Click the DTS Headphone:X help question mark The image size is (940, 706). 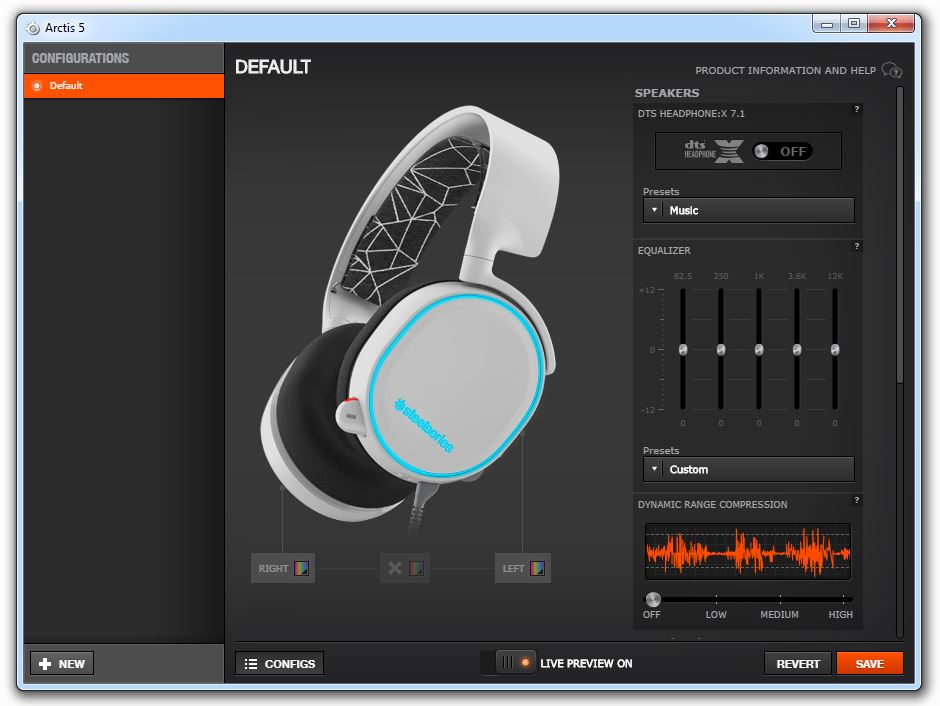[857, 109]
